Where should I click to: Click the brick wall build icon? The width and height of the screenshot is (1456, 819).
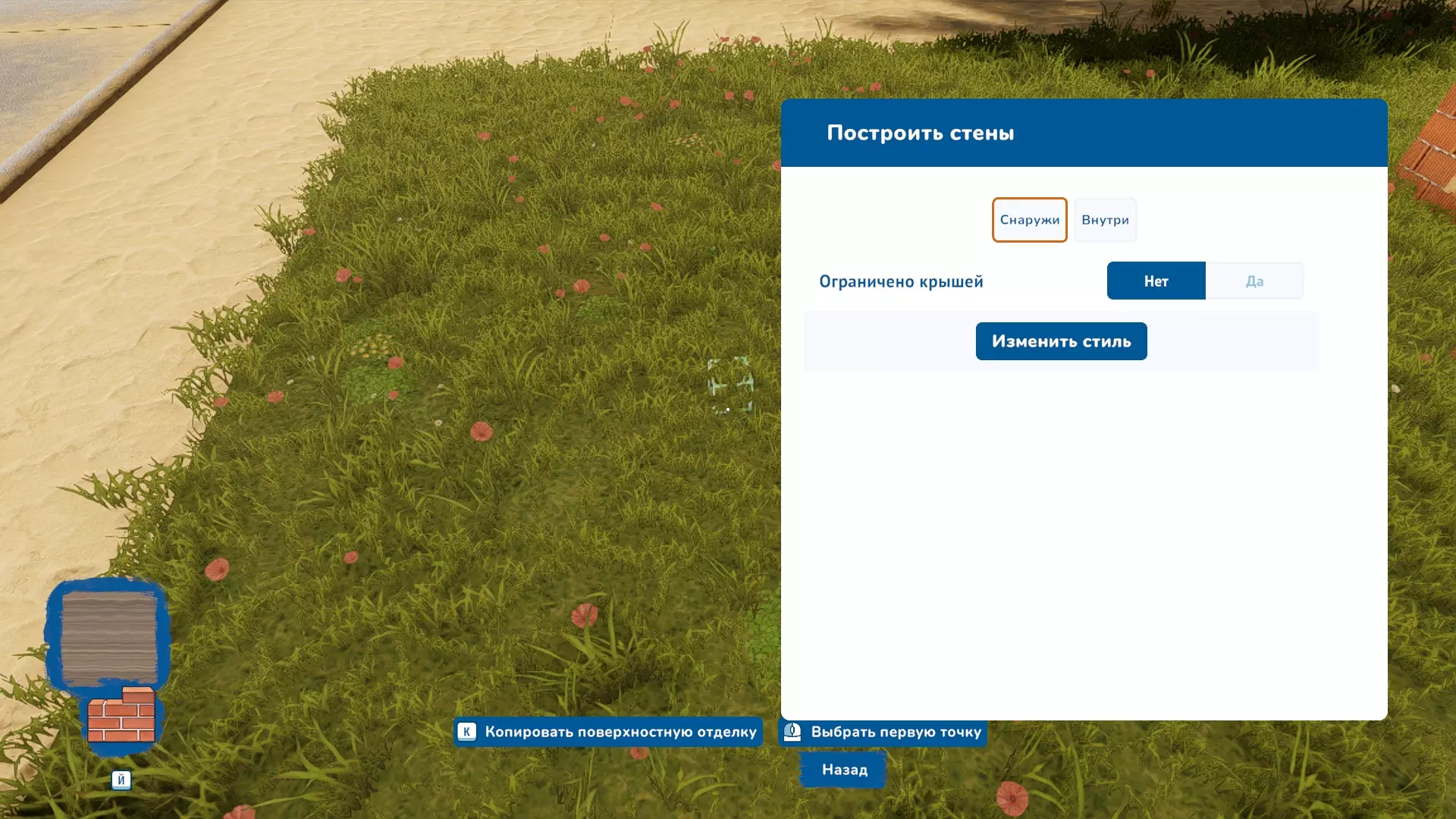121,715
